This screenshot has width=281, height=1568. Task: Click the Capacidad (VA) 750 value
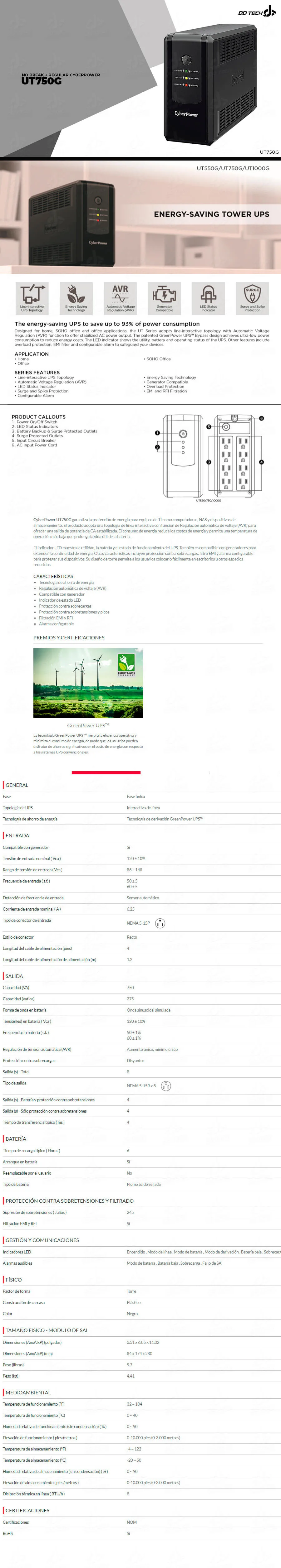coord(131,987)
